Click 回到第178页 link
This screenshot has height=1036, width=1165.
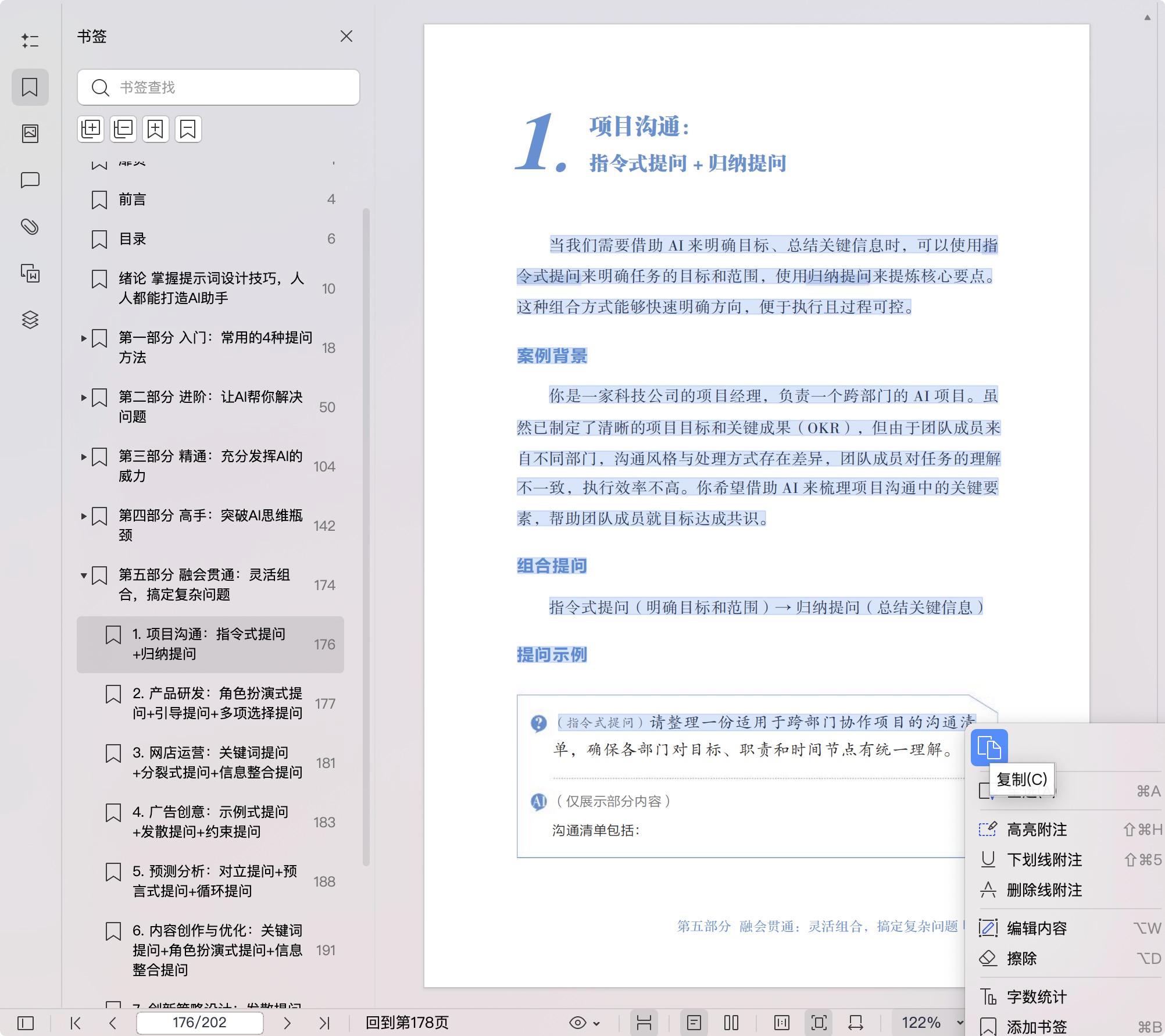pyautogui.click(x=407, y=1023)
